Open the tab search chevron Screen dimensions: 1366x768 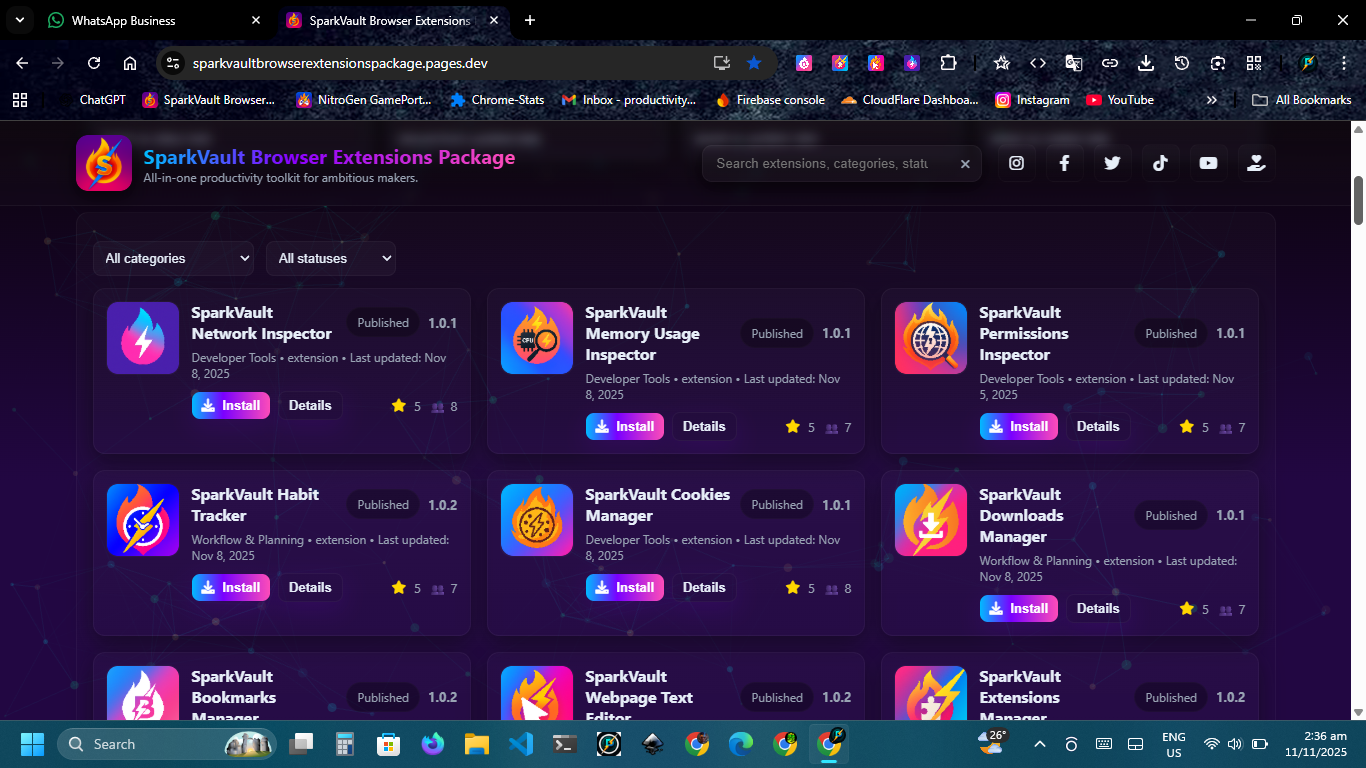pos(19,19)
